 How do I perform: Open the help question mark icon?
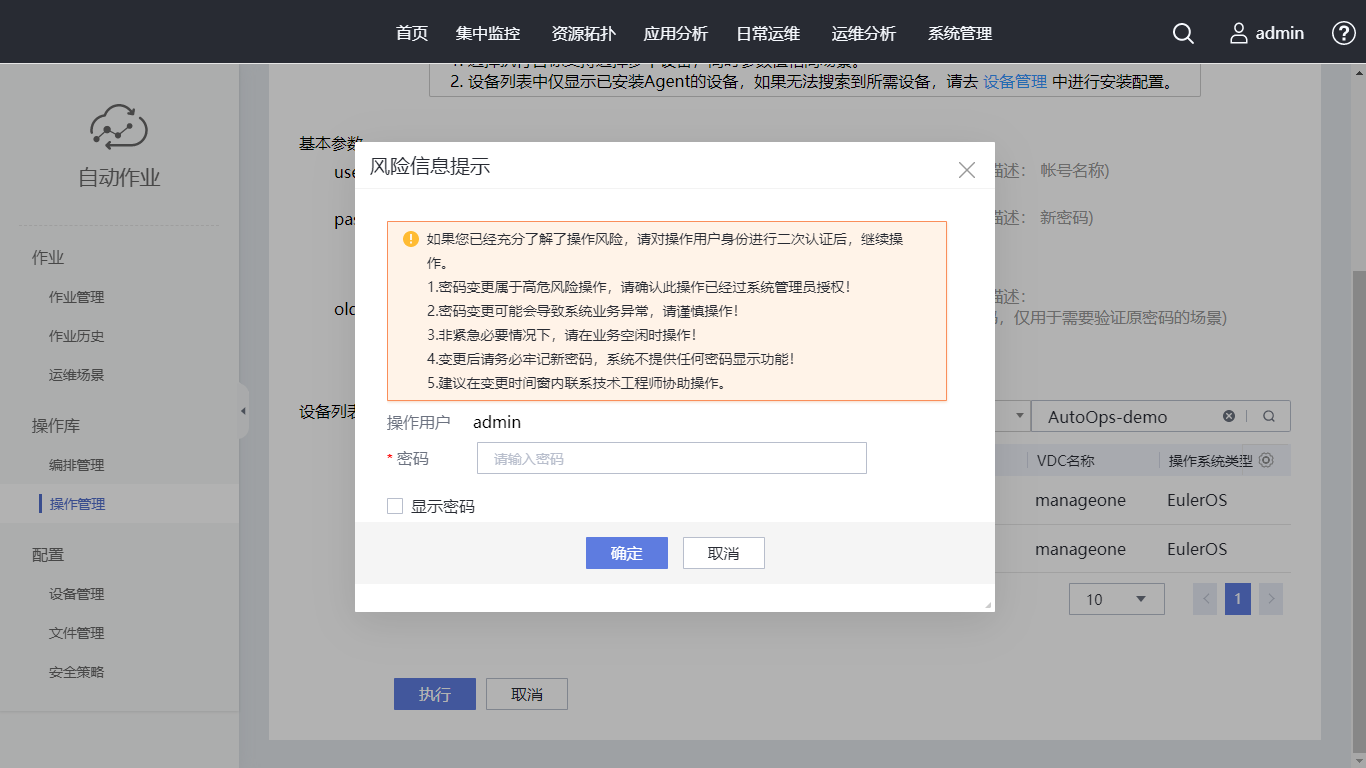pyautogui.click(x=1344, y=33)
